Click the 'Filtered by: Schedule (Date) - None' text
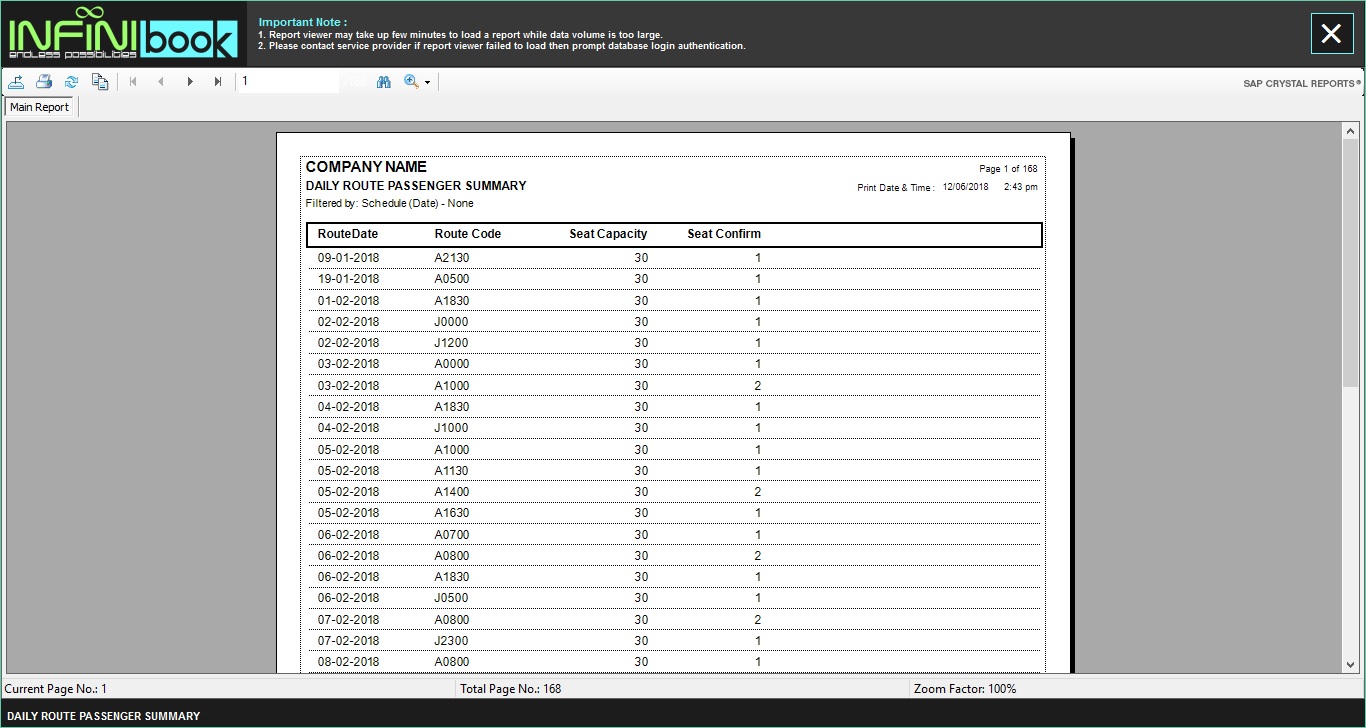 (x=390, y=203)
